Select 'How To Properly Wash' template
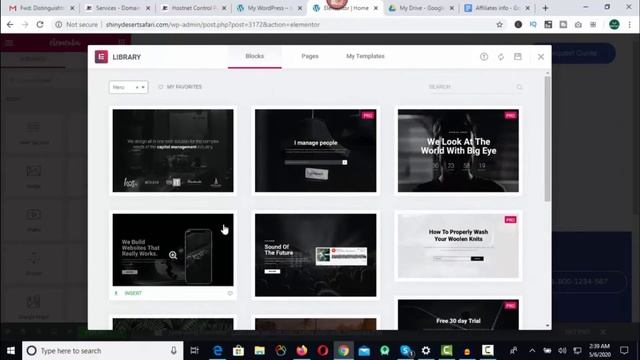Viewport: 640px width, 360px height. click(x=458, y=246)
